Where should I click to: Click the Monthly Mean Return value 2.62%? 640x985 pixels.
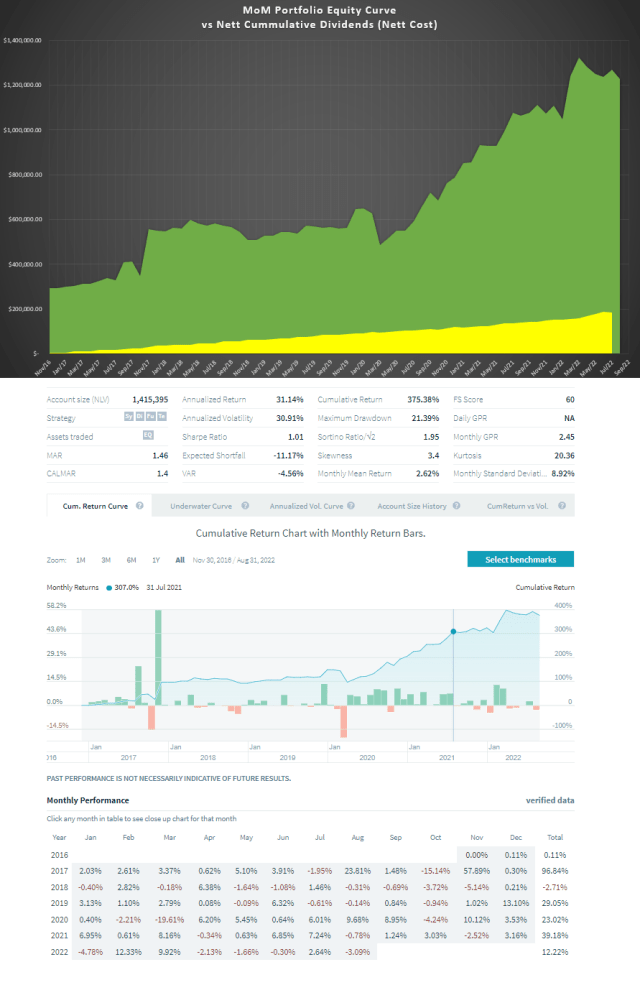tap(428, 474)
